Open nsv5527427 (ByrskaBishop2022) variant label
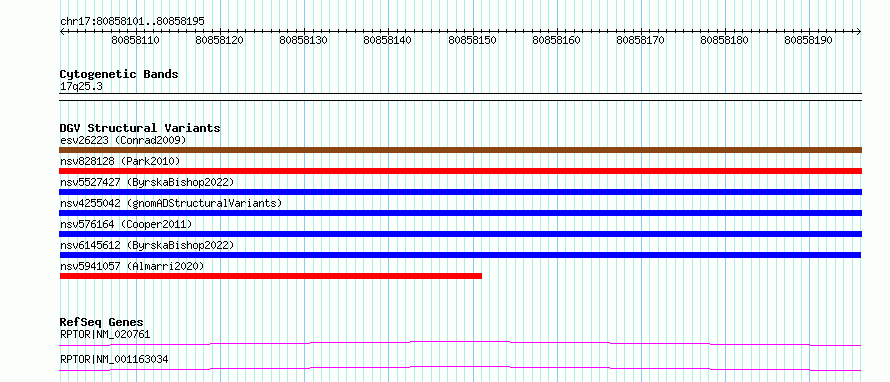890x382 pixels. coord(147,182)
